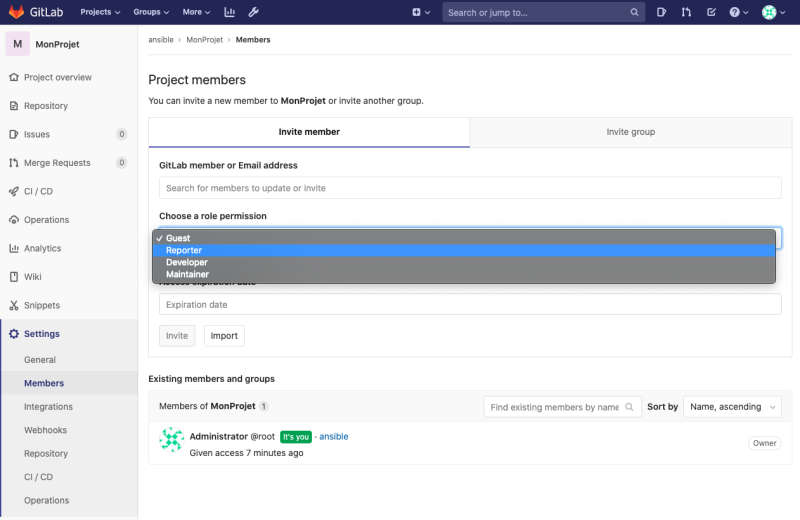Expand the Groups dropdown in navbar
This screenshot has width=800, height=520.
151,12
